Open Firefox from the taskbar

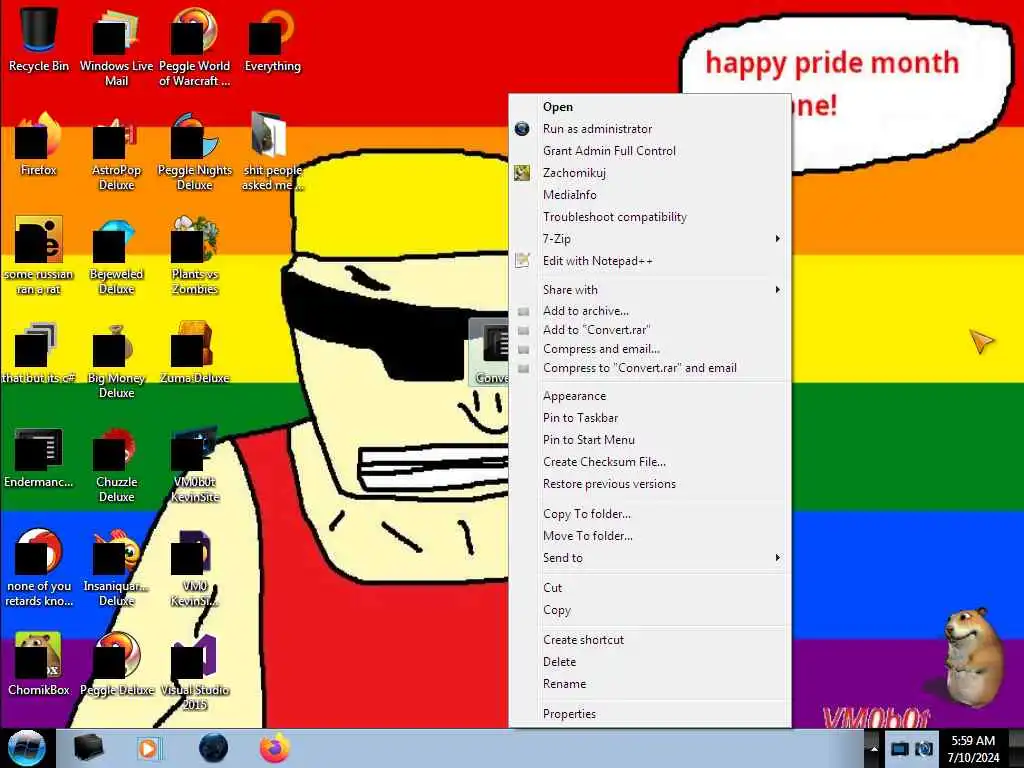point(274,748)
